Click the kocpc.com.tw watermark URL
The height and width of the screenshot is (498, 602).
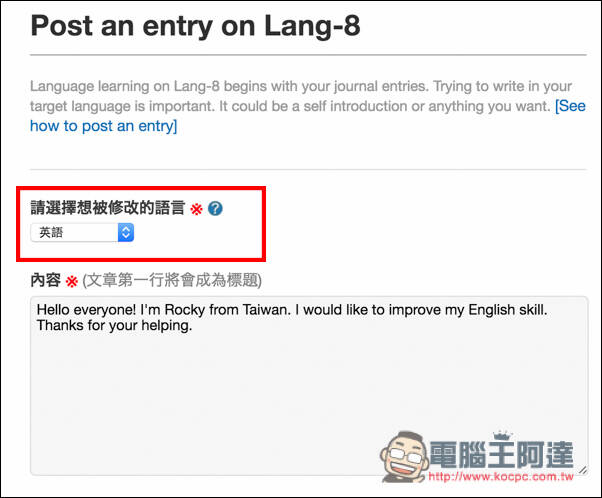(x=501, y=476)
